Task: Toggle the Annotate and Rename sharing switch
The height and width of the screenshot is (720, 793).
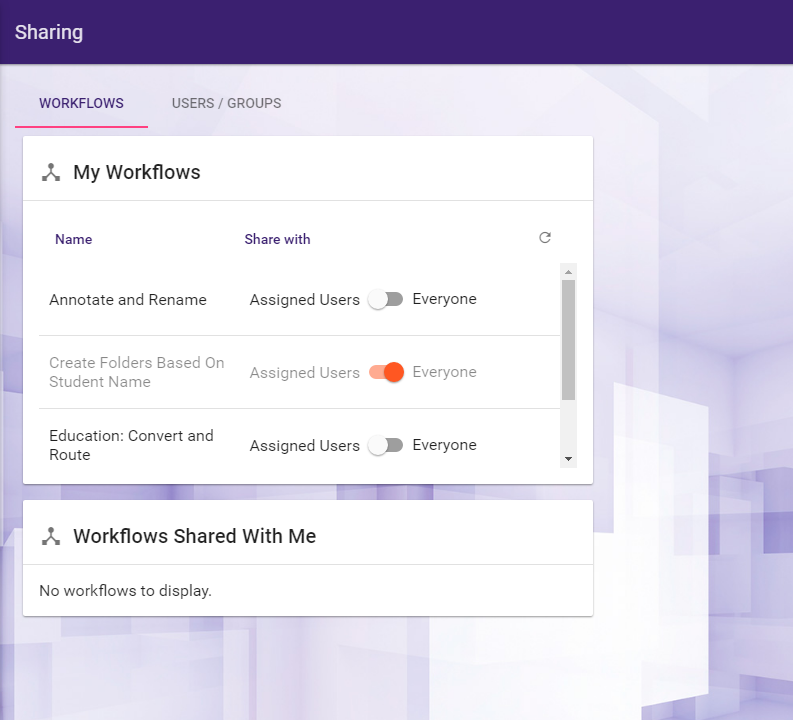Action: click(386, 299)
